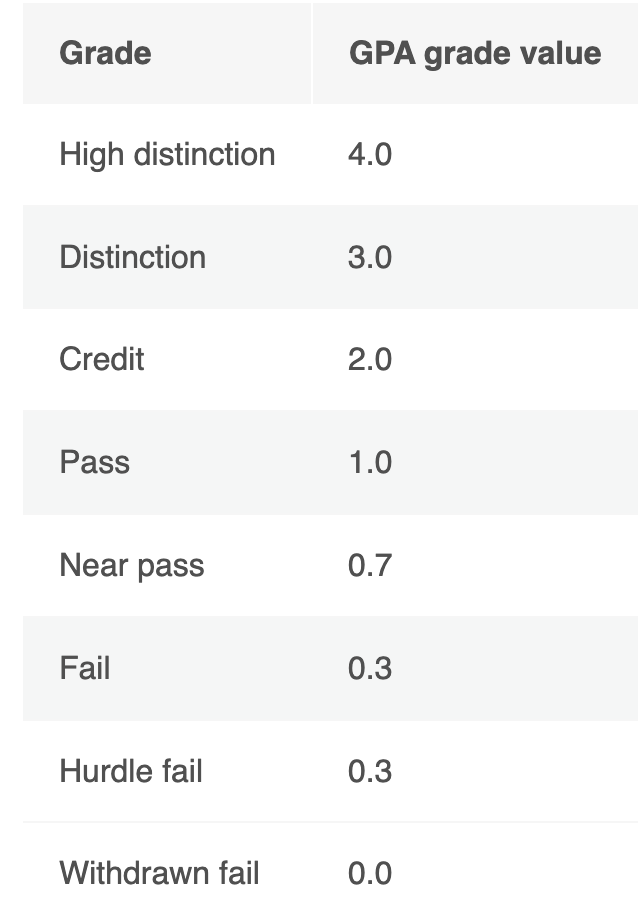Select the High distinction grade cell
The height and width of the screenshot is (914, 644).
167,155
